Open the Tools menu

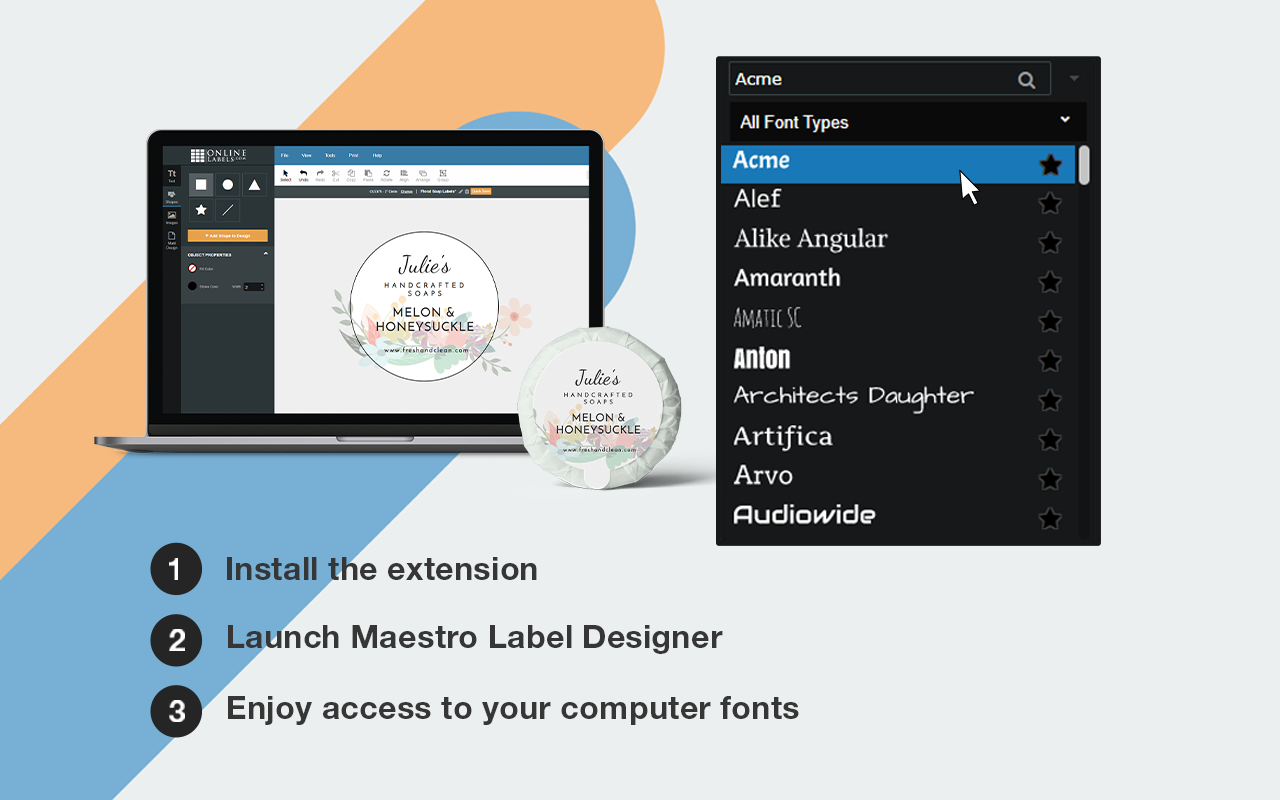[330, 155]
